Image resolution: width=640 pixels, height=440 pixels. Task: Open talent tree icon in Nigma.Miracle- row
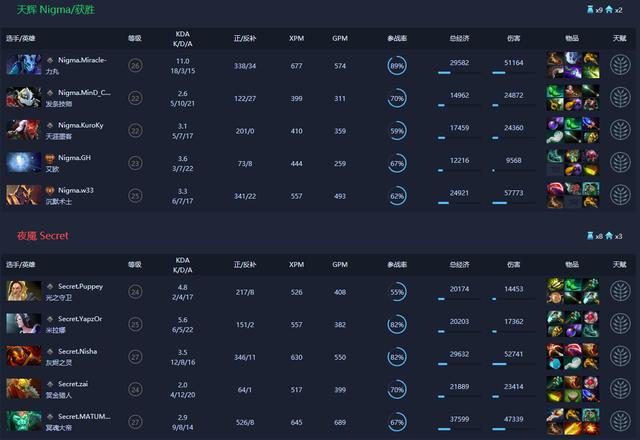pos(620,65)
